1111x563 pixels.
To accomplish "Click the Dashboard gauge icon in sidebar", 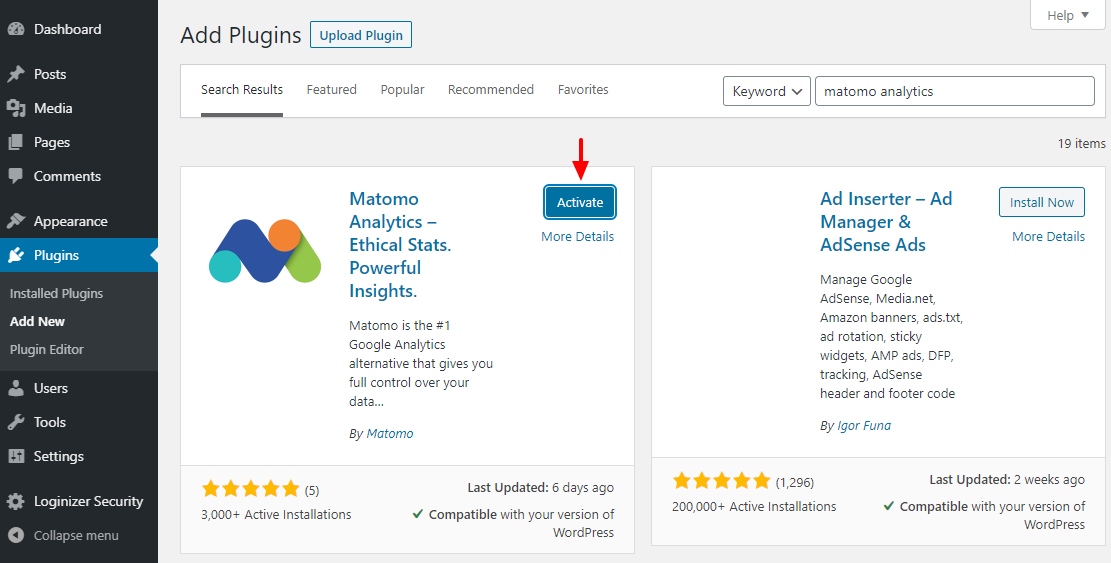I will [x=16, y=29].
